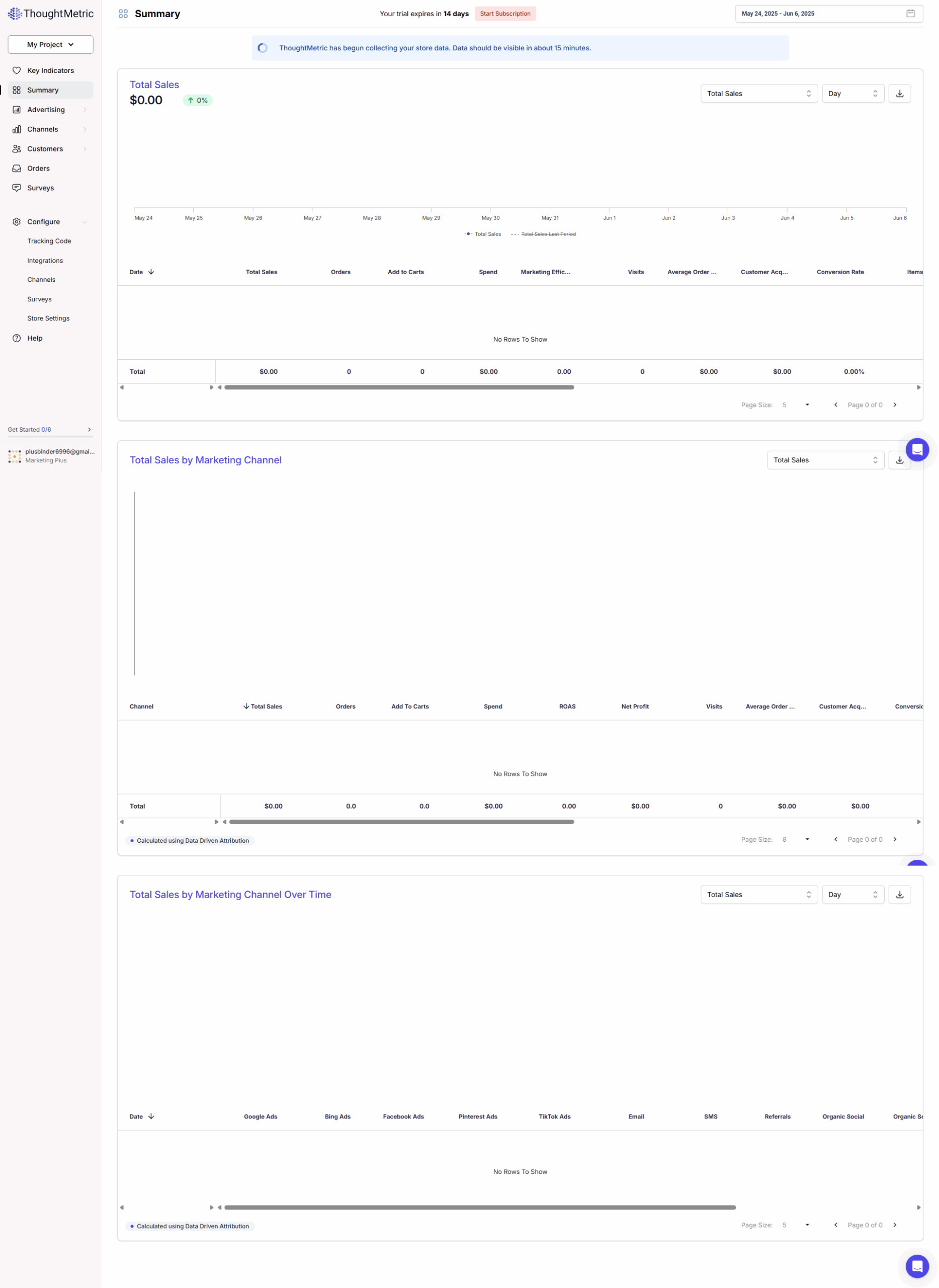
Task: Click the Key Indicators heart icon
Action: click(17, 70)
